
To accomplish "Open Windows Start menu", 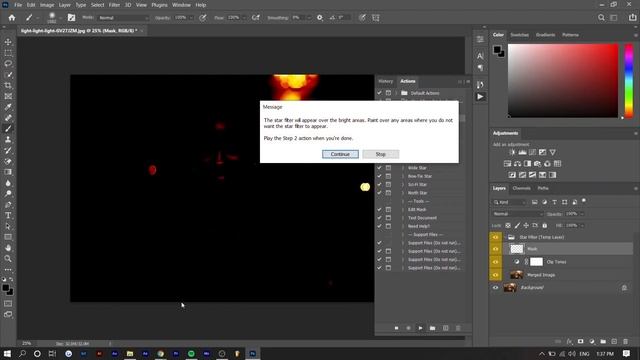I will click(x=7, y=353).
